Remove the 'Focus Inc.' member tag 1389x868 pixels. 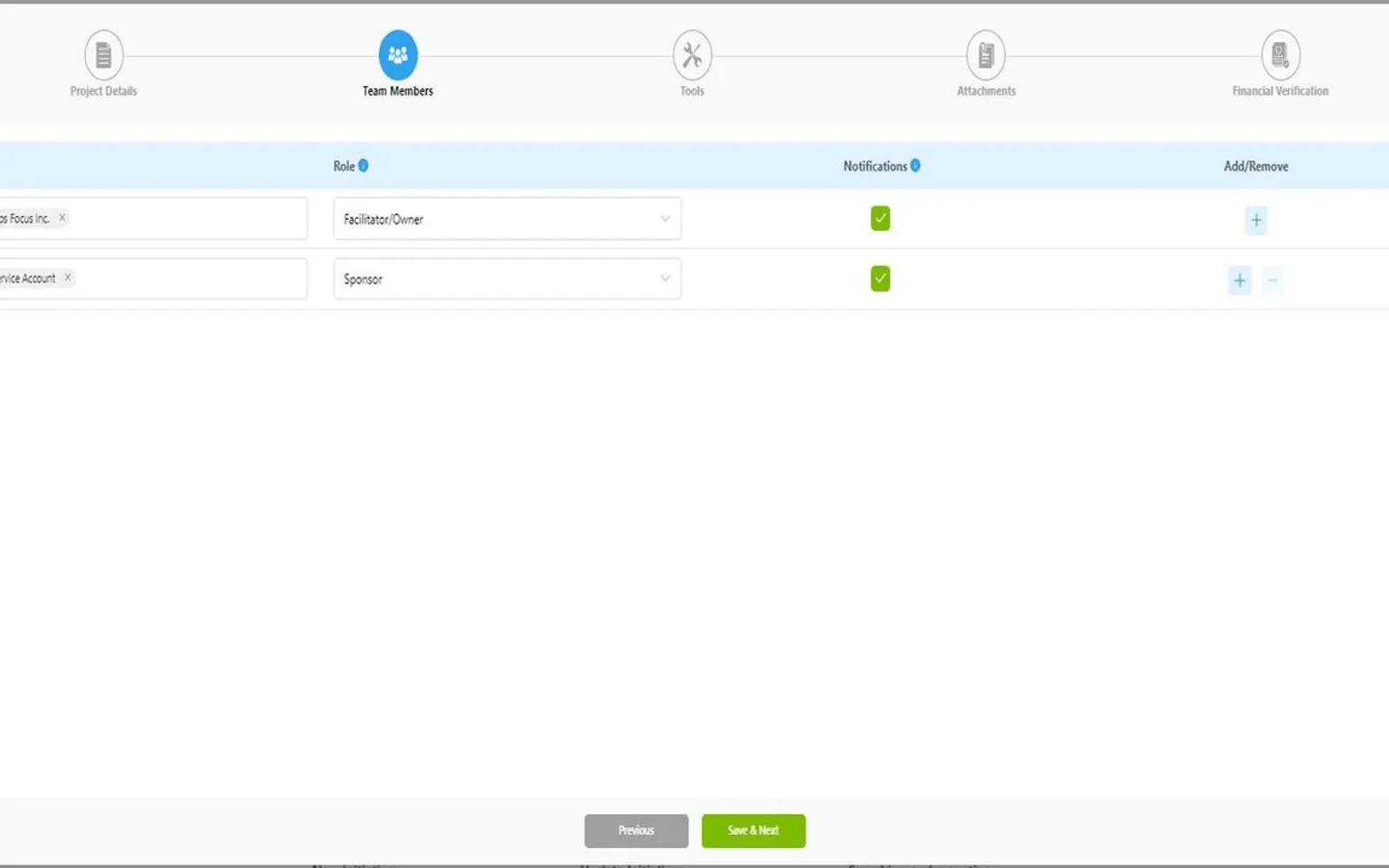[x=62, y=218]
